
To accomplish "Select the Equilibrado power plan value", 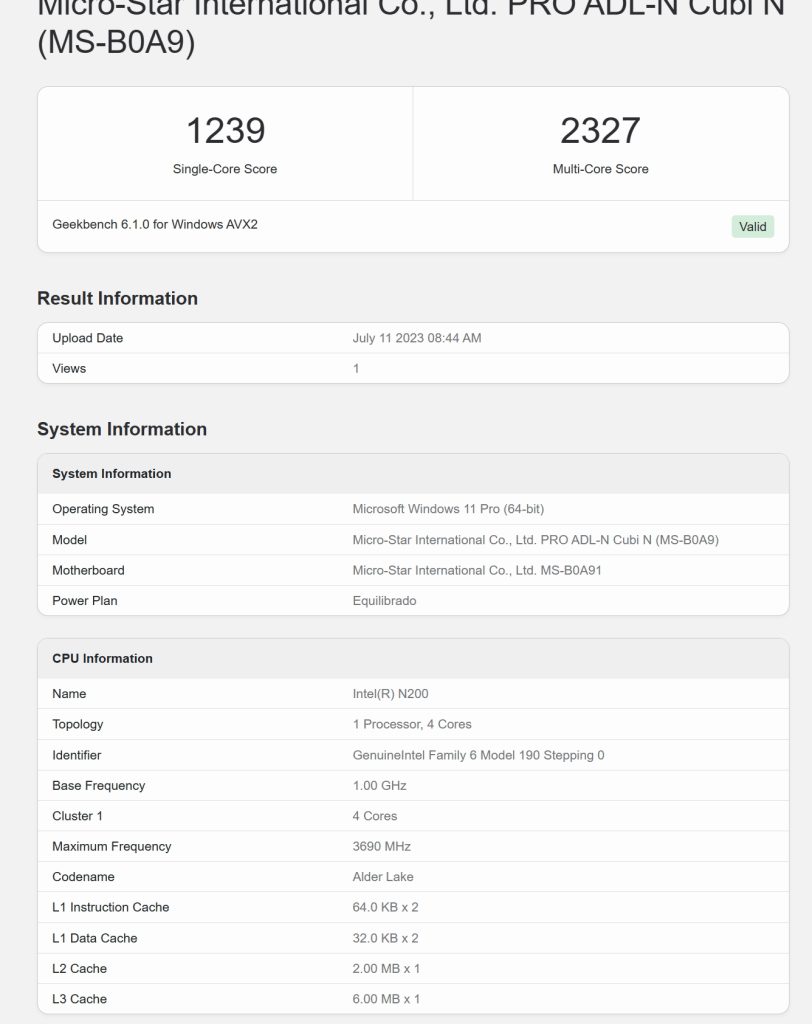I will 384,601.
